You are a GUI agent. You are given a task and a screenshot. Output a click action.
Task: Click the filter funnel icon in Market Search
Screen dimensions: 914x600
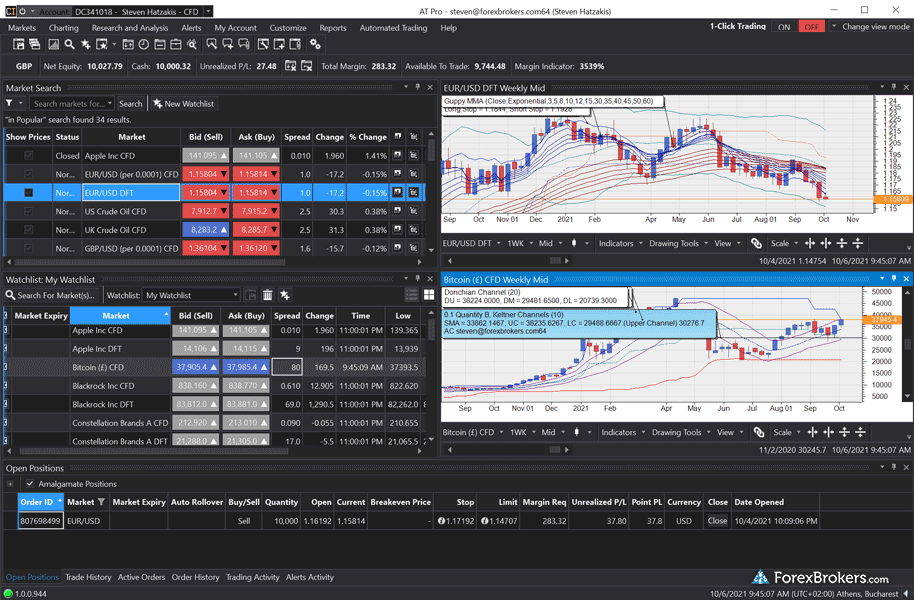click(x=9, y=103)
